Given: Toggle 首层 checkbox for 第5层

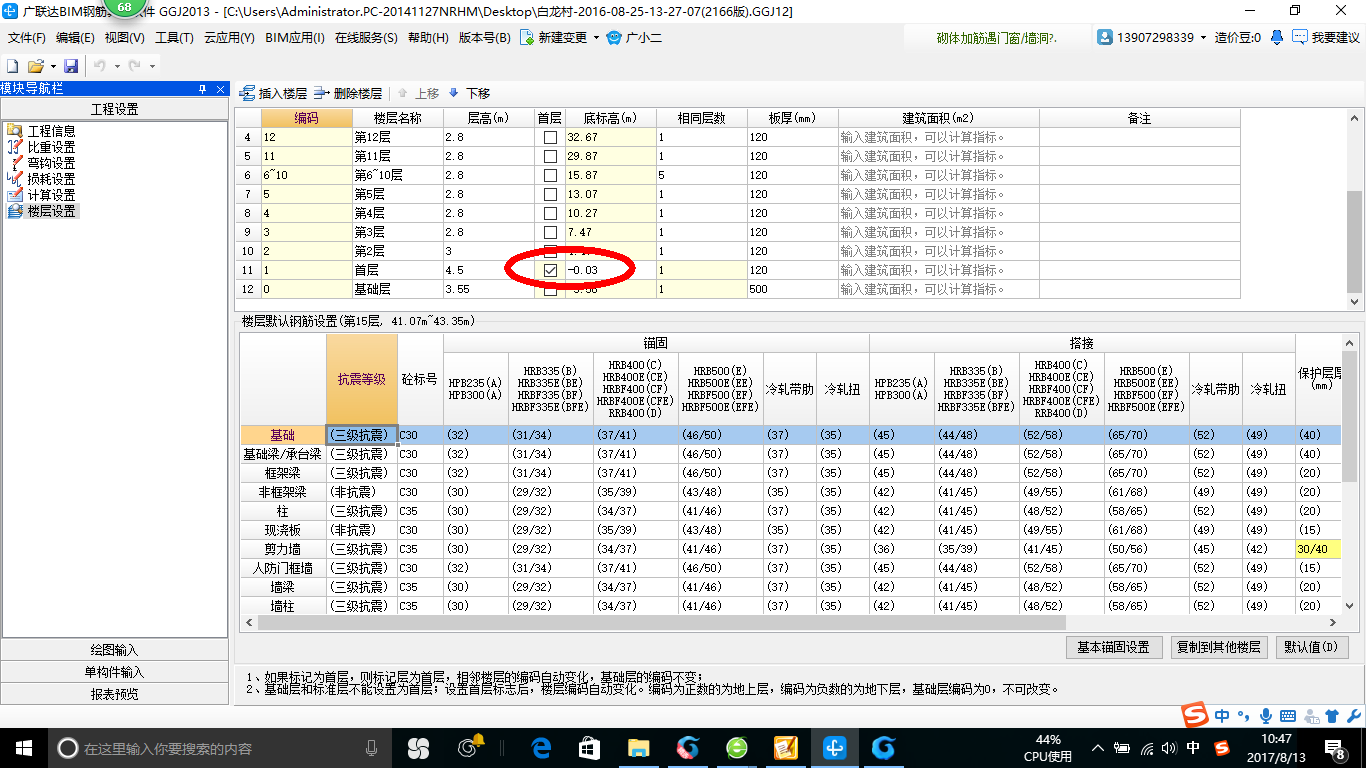Looking at the screenshot, I should 550,194.
